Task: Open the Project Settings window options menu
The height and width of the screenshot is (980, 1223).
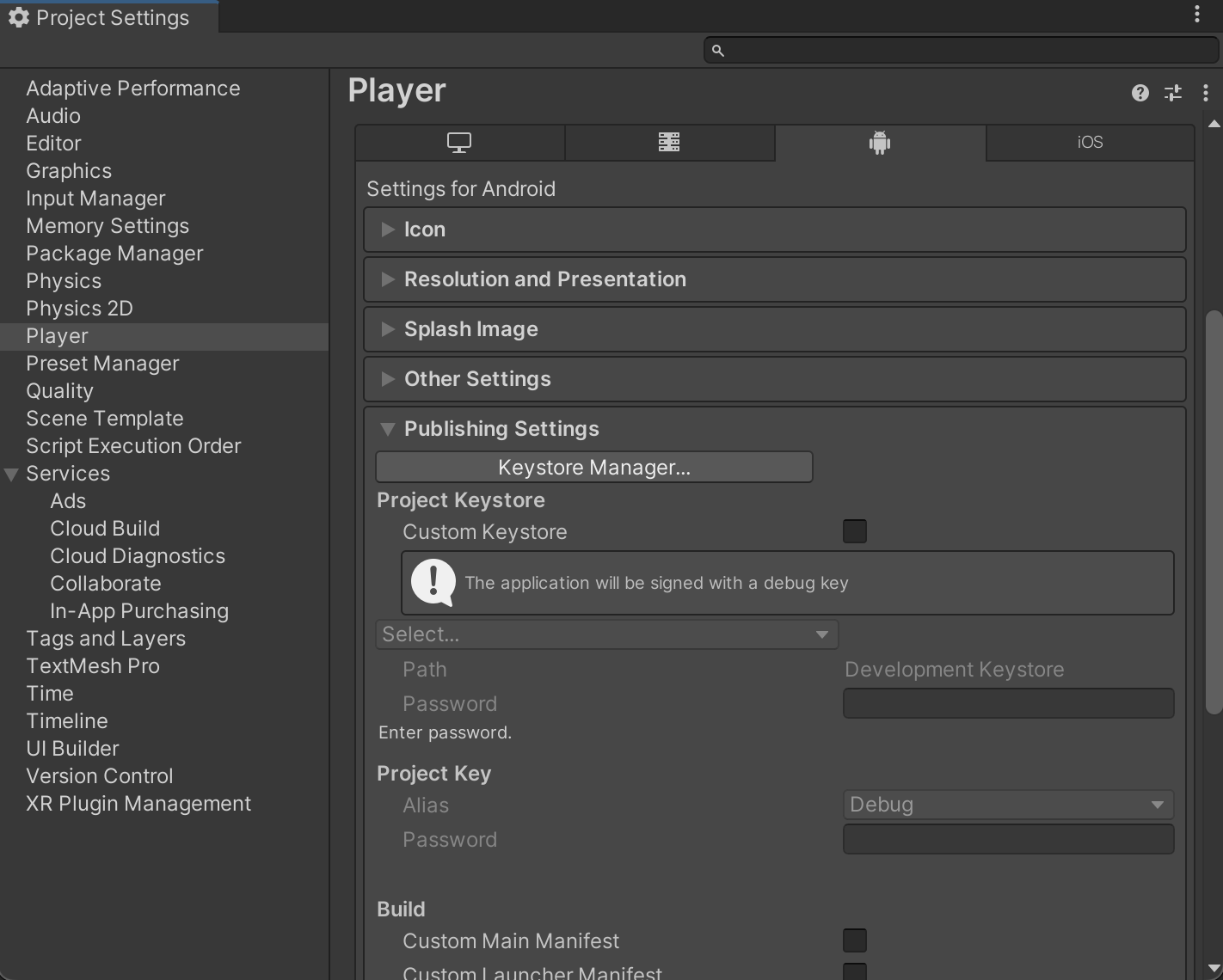Action: (x=1196, y=15)
